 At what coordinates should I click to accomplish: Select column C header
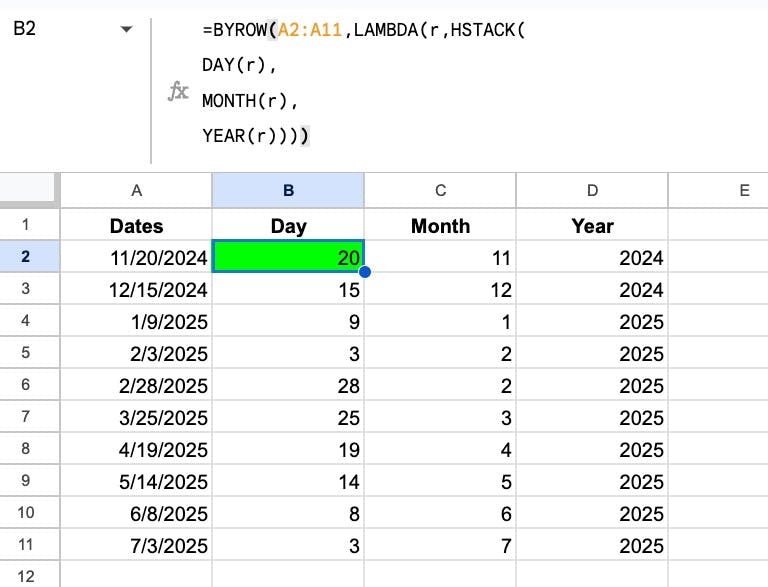point(440,191)
